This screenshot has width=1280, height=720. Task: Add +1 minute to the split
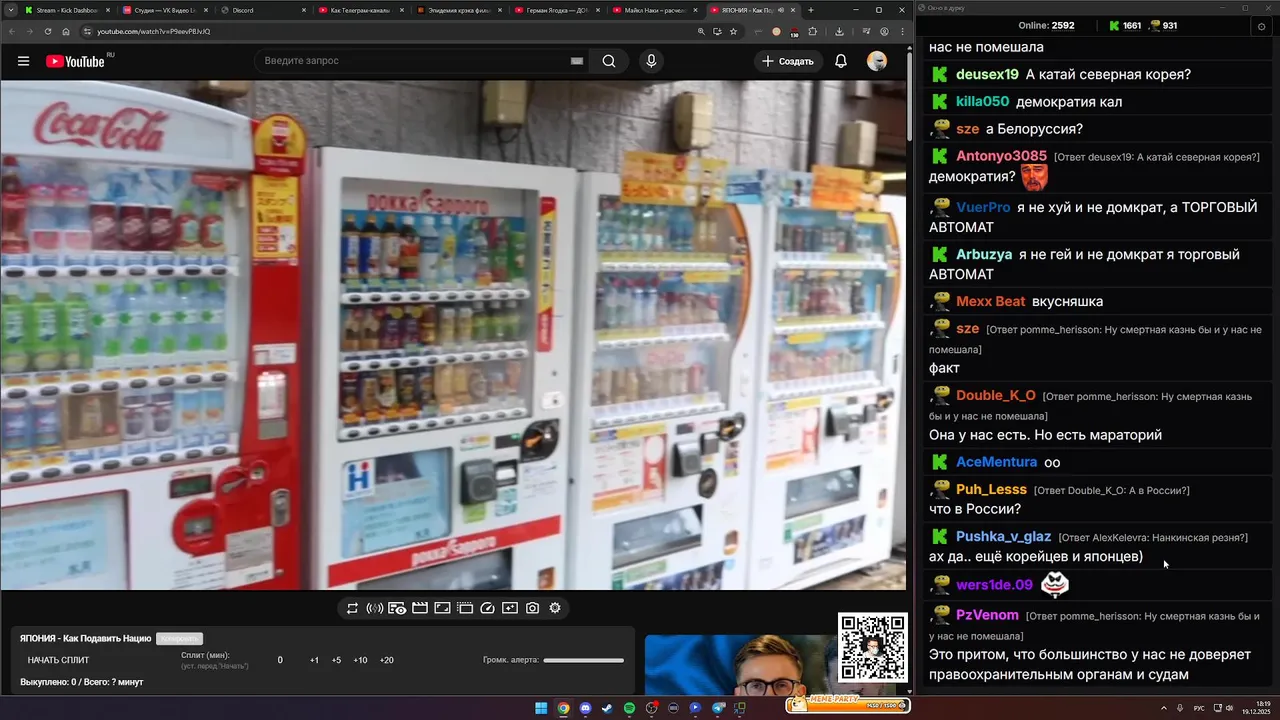314,660
